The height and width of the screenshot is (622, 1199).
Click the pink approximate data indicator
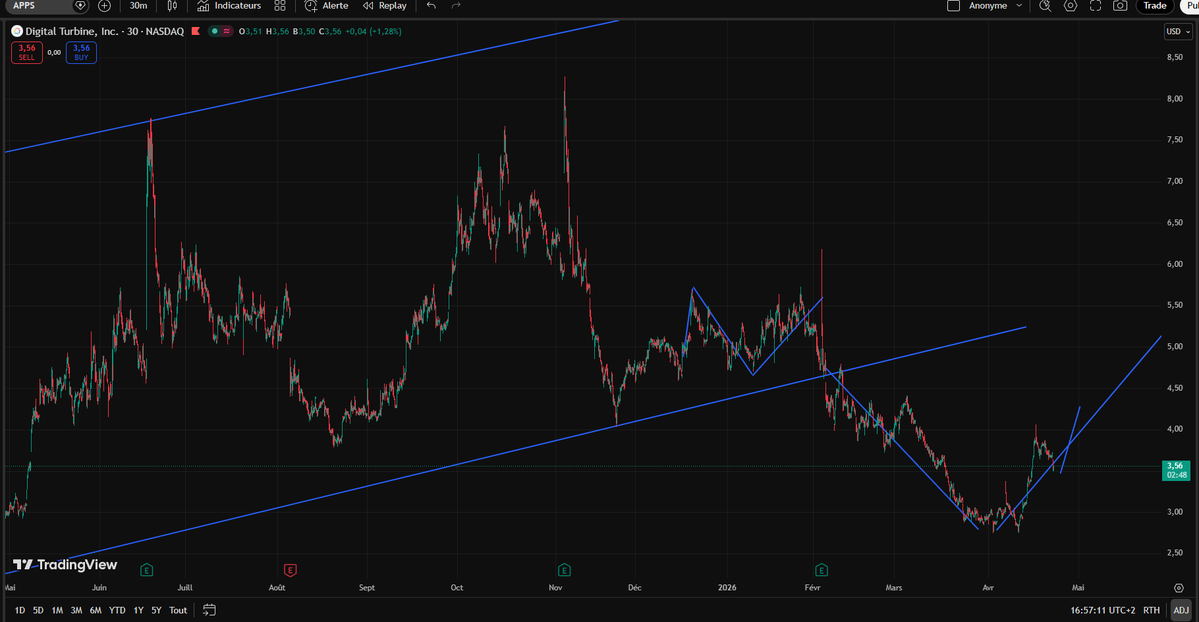227,31
